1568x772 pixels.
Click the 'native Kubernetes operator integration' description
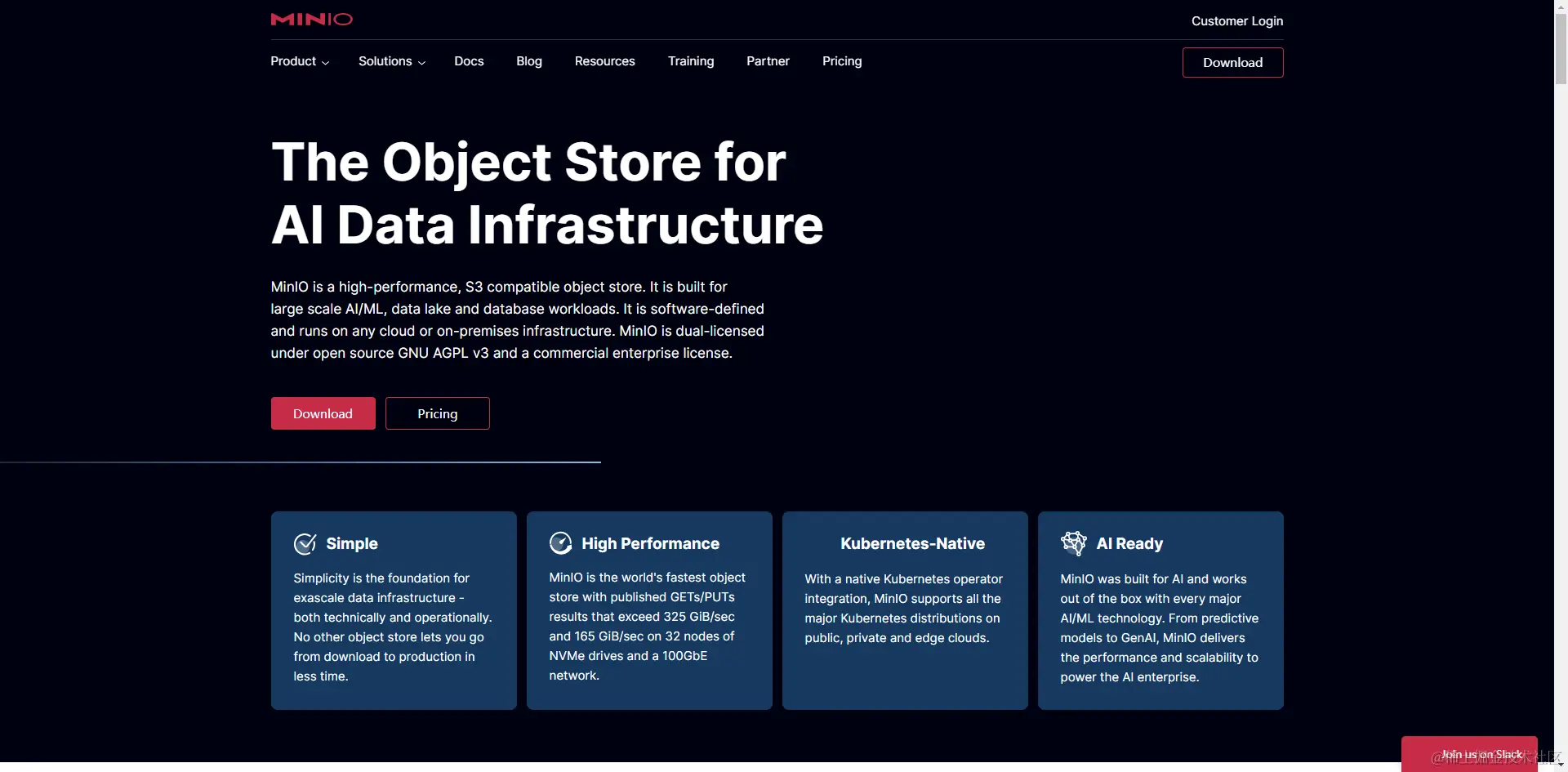904,609
